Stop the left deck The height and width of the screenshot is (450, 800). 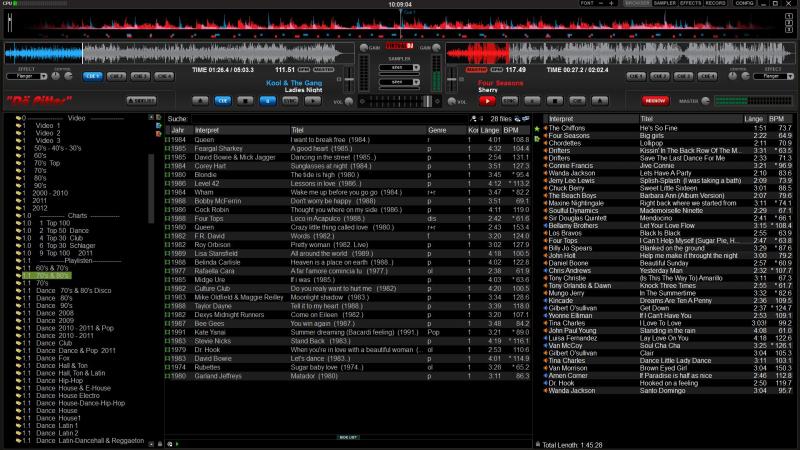click(x=245, y=101)
